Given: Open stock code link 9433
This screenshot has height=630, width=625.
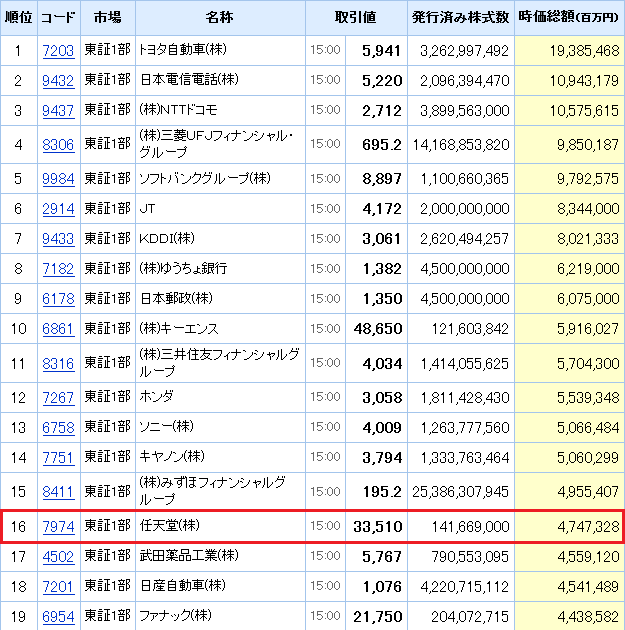Looking at the screenshot, I should (x=58, y=239).
